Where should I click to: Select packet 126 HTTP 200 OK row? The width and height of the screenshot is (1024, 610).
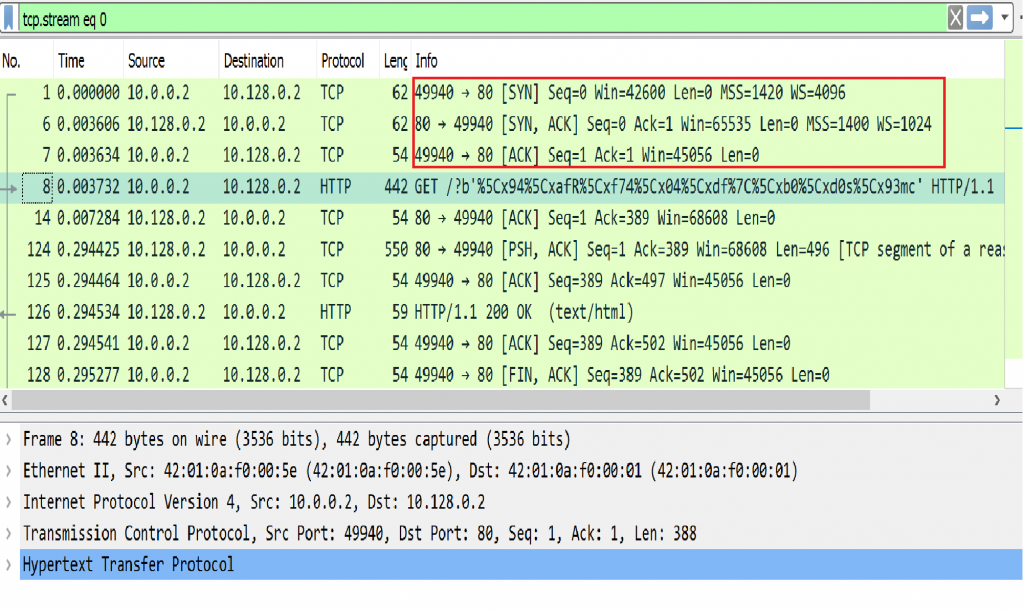[502, 312]
